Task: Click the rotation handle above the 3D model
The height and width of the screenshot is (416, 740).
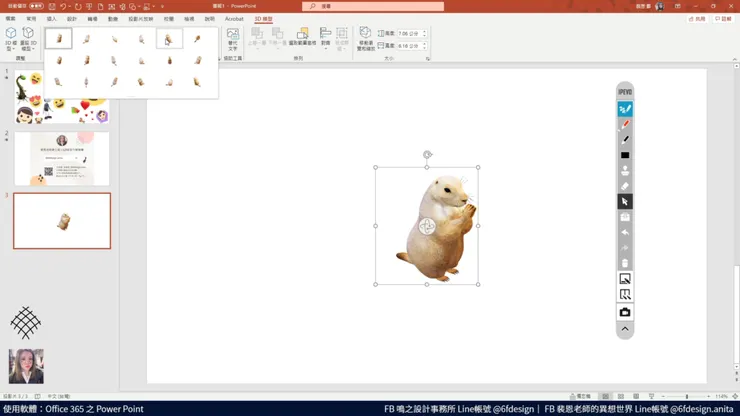Action: coord(427,155)
